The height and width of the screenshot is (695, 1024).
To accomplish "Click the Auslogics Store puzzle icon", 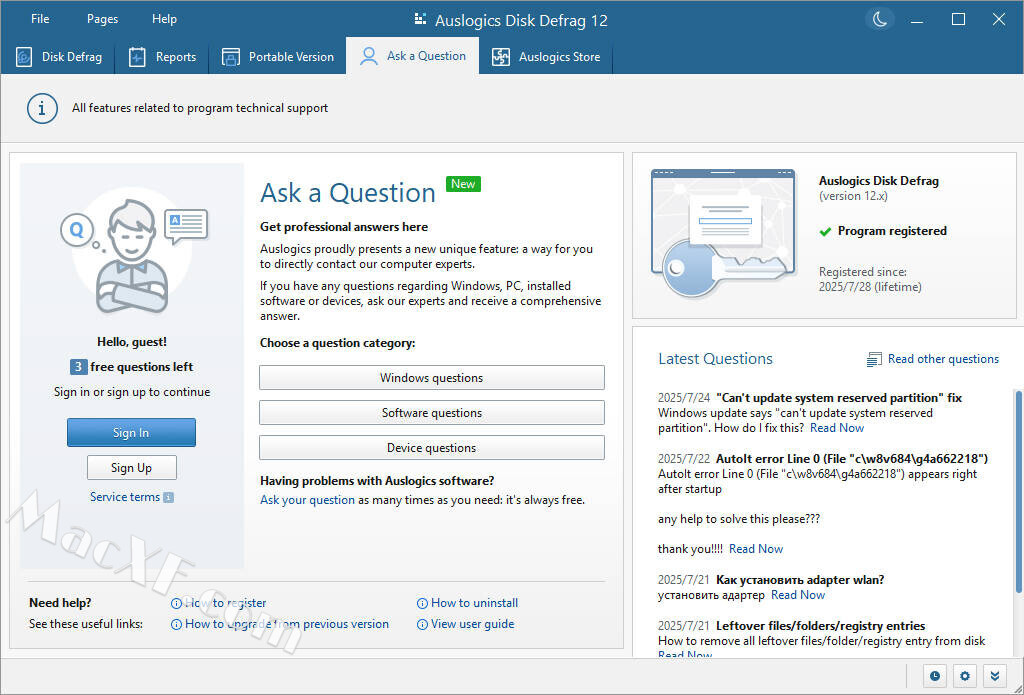I will 501,57.
